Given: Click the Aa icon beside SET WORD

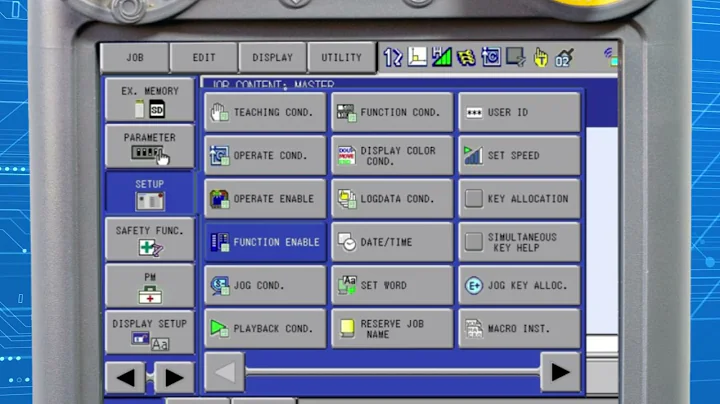Looking at the screenshot, I should pyautogui.click(x=347, y=285).
